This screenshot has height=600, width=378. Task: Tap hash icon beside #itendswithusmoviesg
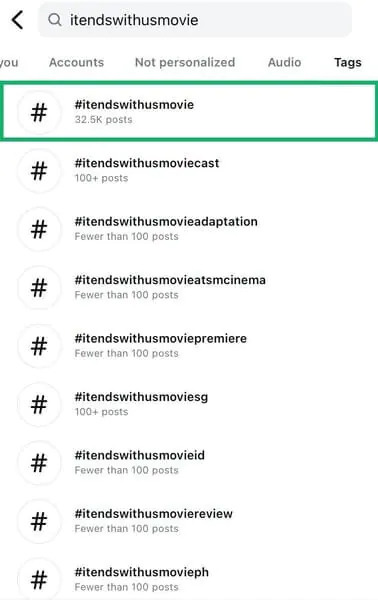click(x=39, y=404)
